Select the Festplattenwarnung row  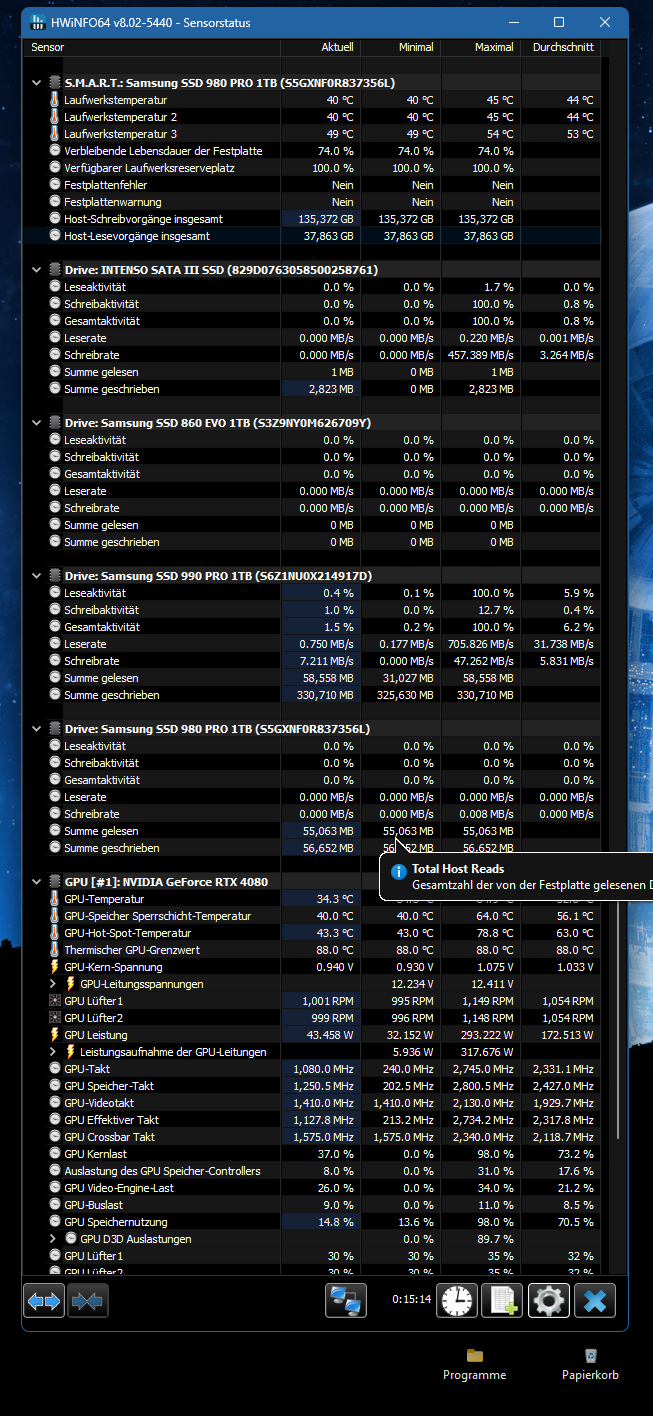tap(312, 202)
